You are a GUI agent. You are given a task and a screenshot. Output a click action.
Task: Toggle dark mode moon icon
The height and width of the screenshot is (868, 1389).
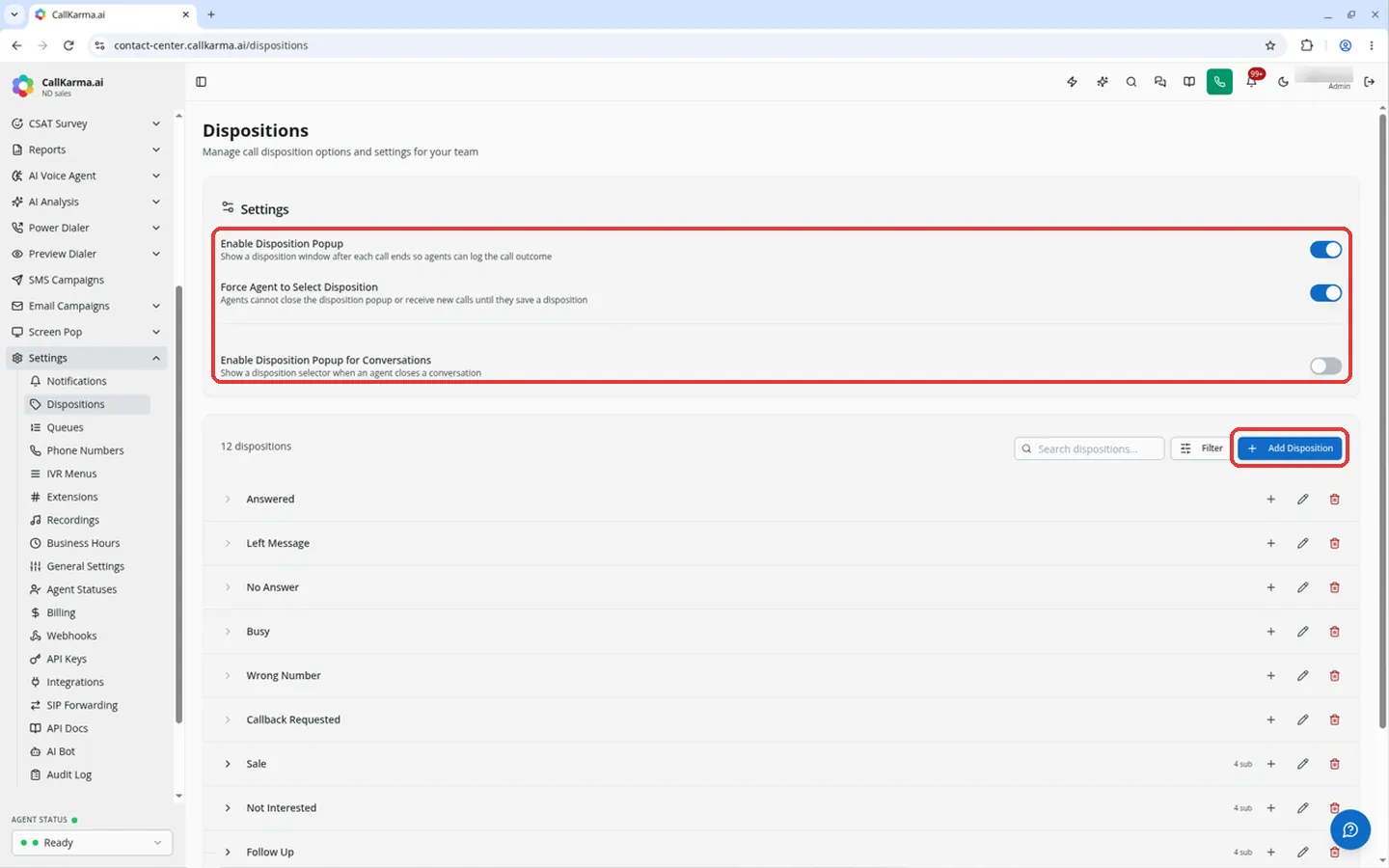point(1283,82)
